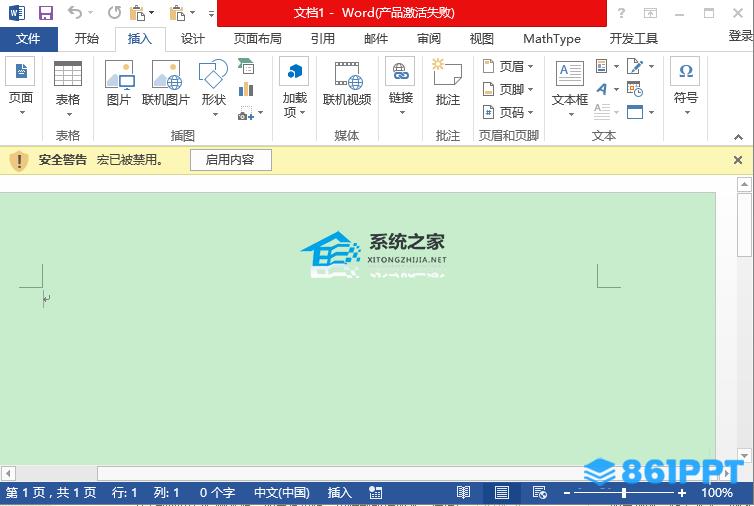
Task: Click the 100% zoom level
Action: pyautogui.click(x=717, y=493)
